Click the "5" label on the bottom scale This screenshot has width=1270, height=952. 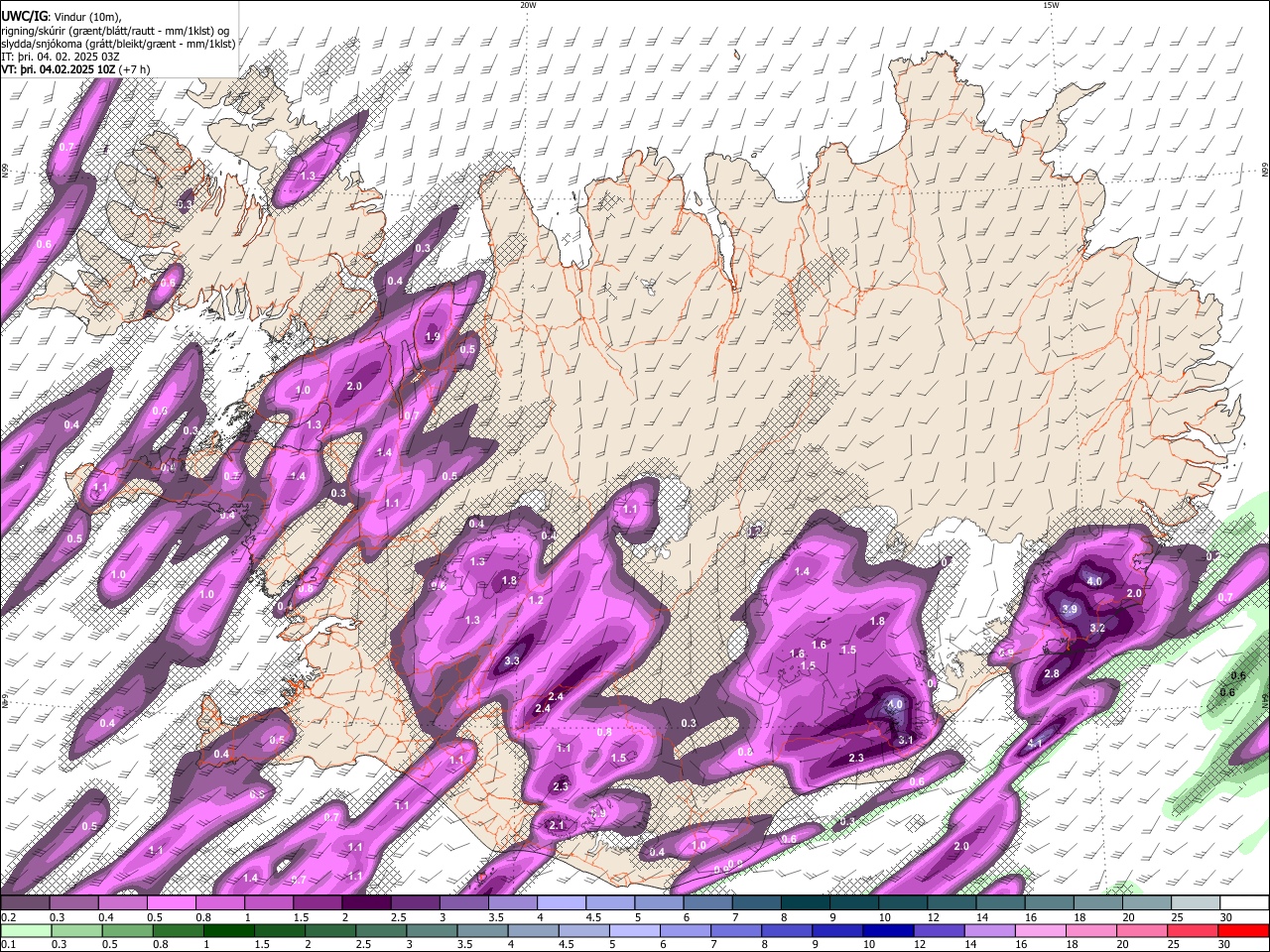click(612, 944)
